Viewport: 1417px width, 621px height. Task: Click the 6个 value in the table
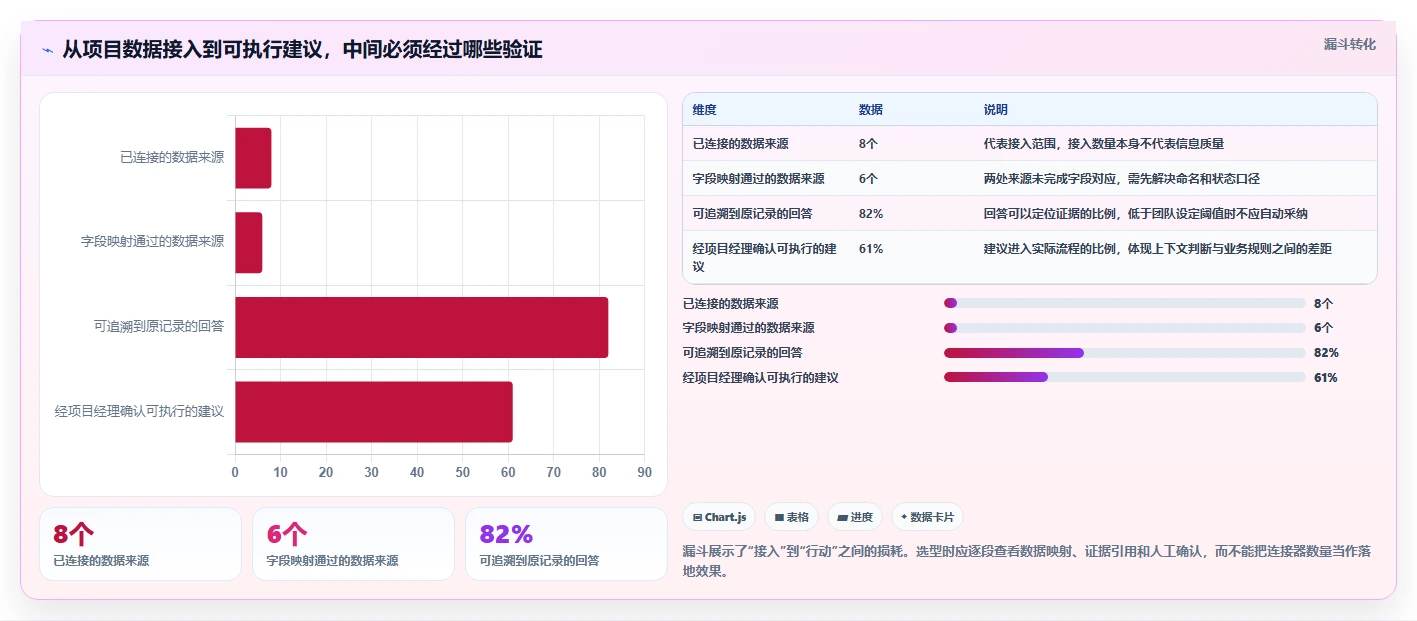pos(868,179)
